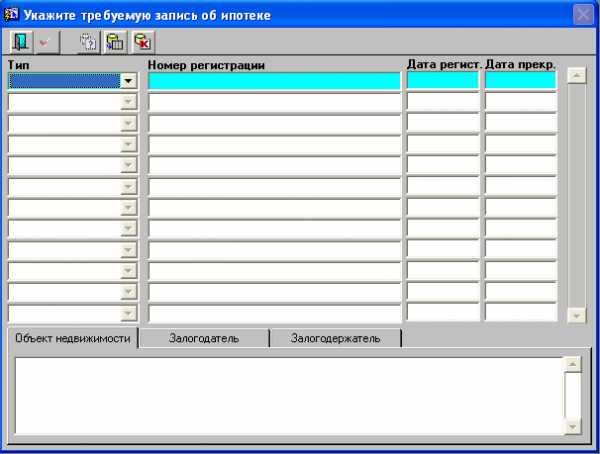Click the up arrow of bottom text area scrollbar
The image size is (600, 454).
pos(573,365)
